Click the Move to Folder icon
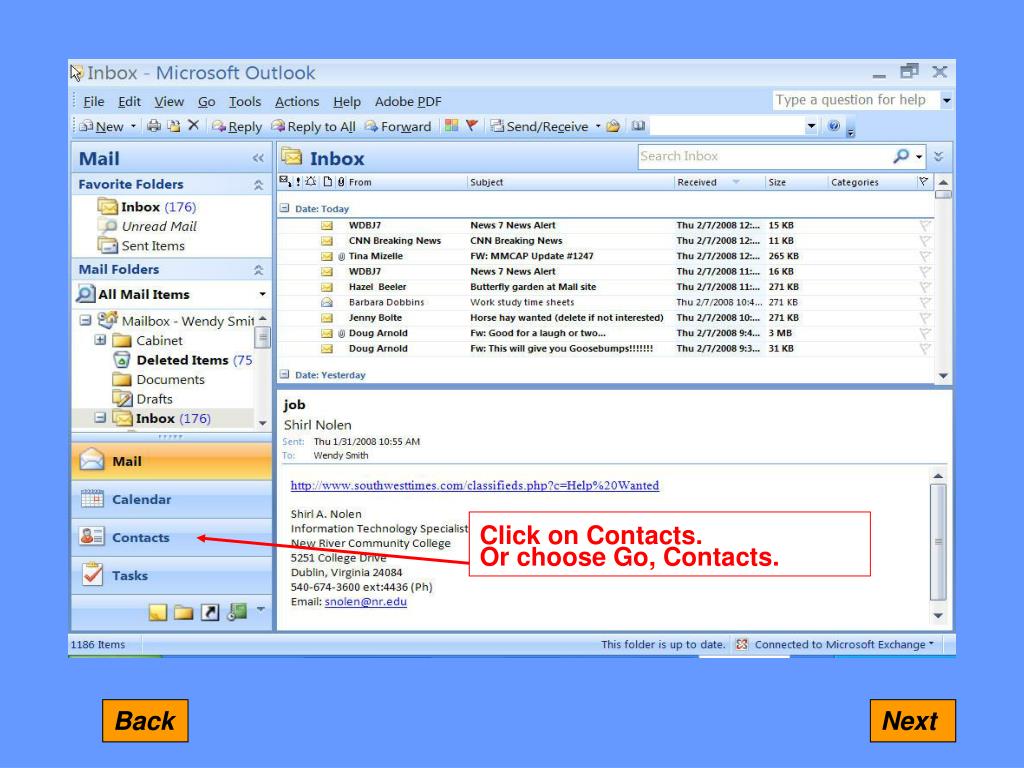This screenshot has width=1024, height=768. 174,126
